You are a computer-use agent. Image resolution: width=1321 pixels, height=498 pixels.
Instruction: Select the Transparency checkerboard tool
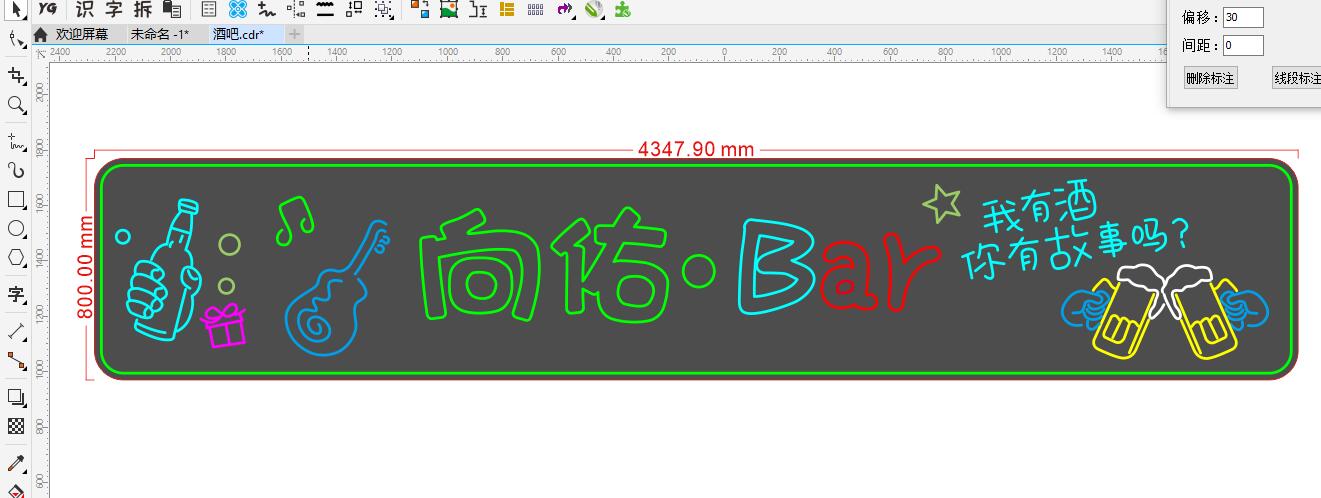16,426
